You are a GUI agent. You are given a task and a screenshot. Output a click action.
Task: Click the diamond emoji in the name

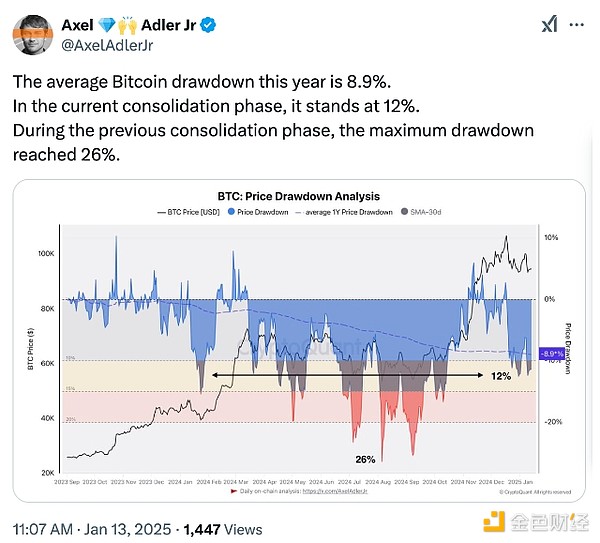[107, 25]
